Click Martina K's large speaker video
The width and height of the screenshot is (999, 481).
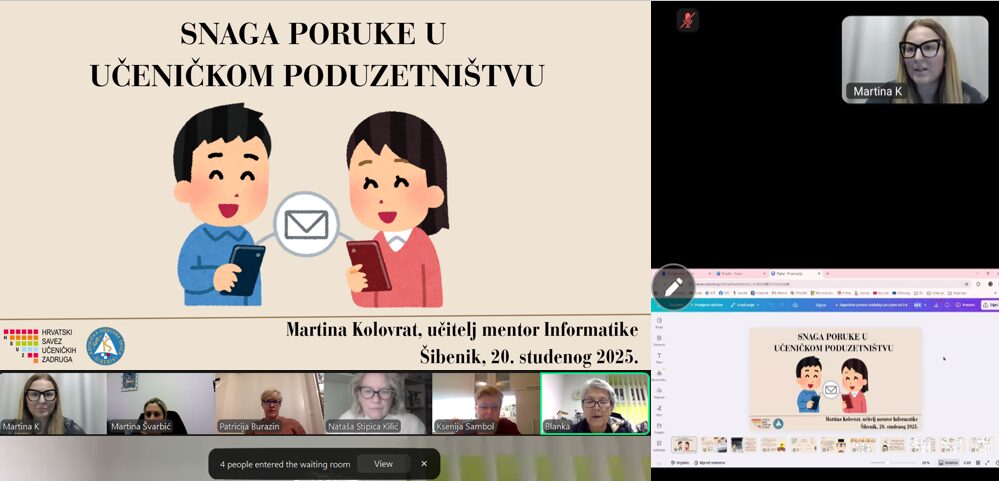tap(914, 59)
